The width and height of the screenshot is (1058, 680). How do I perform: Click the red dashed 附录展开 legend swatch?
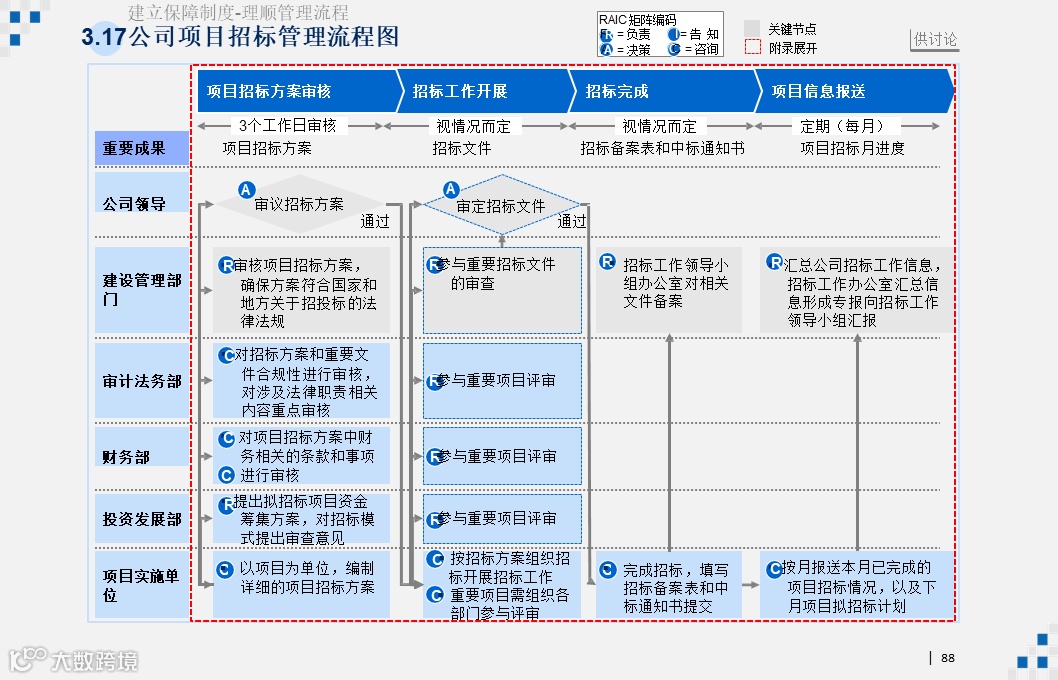pyautogui.click(x=752, y=47)
